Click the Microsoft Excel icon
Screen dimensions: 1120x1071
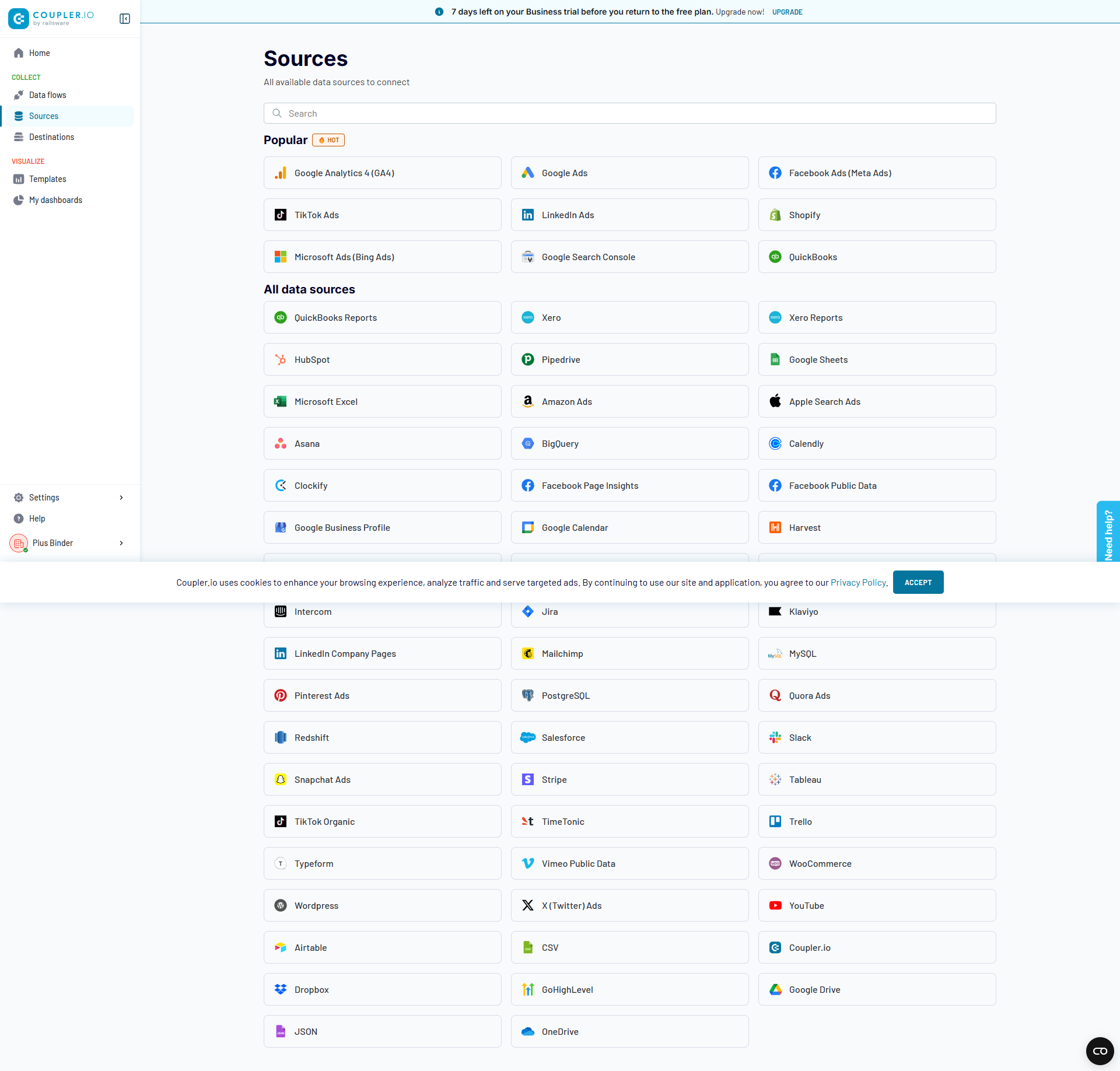281,402
